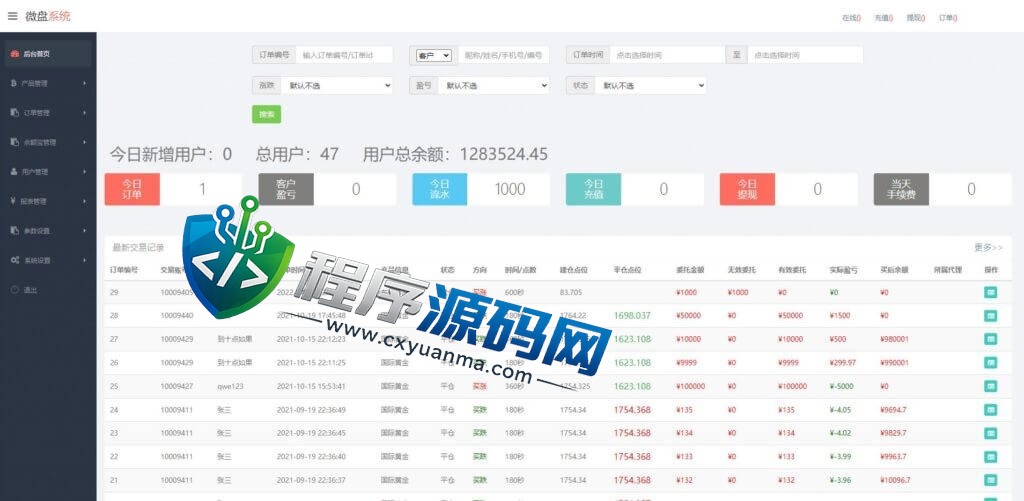Screen dimensions: 1024x501
Task: Click the 订单时间 start time picker field
Action: point(667,56)
